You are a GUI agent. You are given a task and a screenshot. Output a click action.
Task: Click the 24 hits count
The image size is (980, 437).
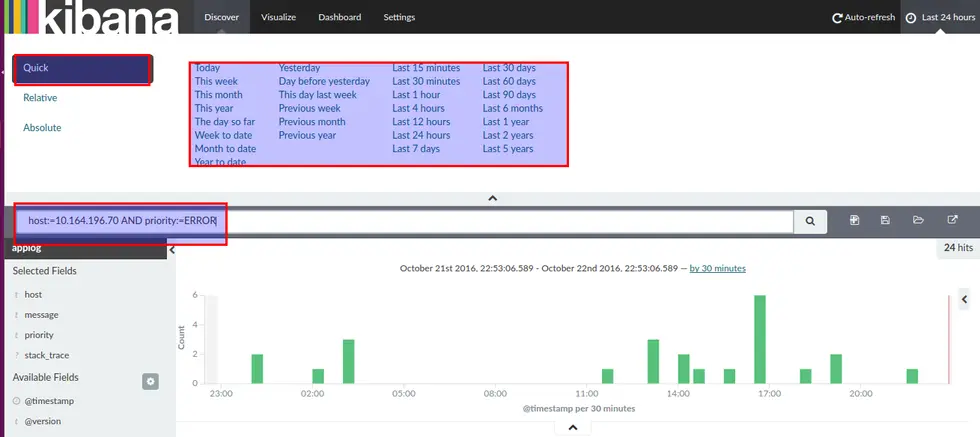(x=958, y=248)
